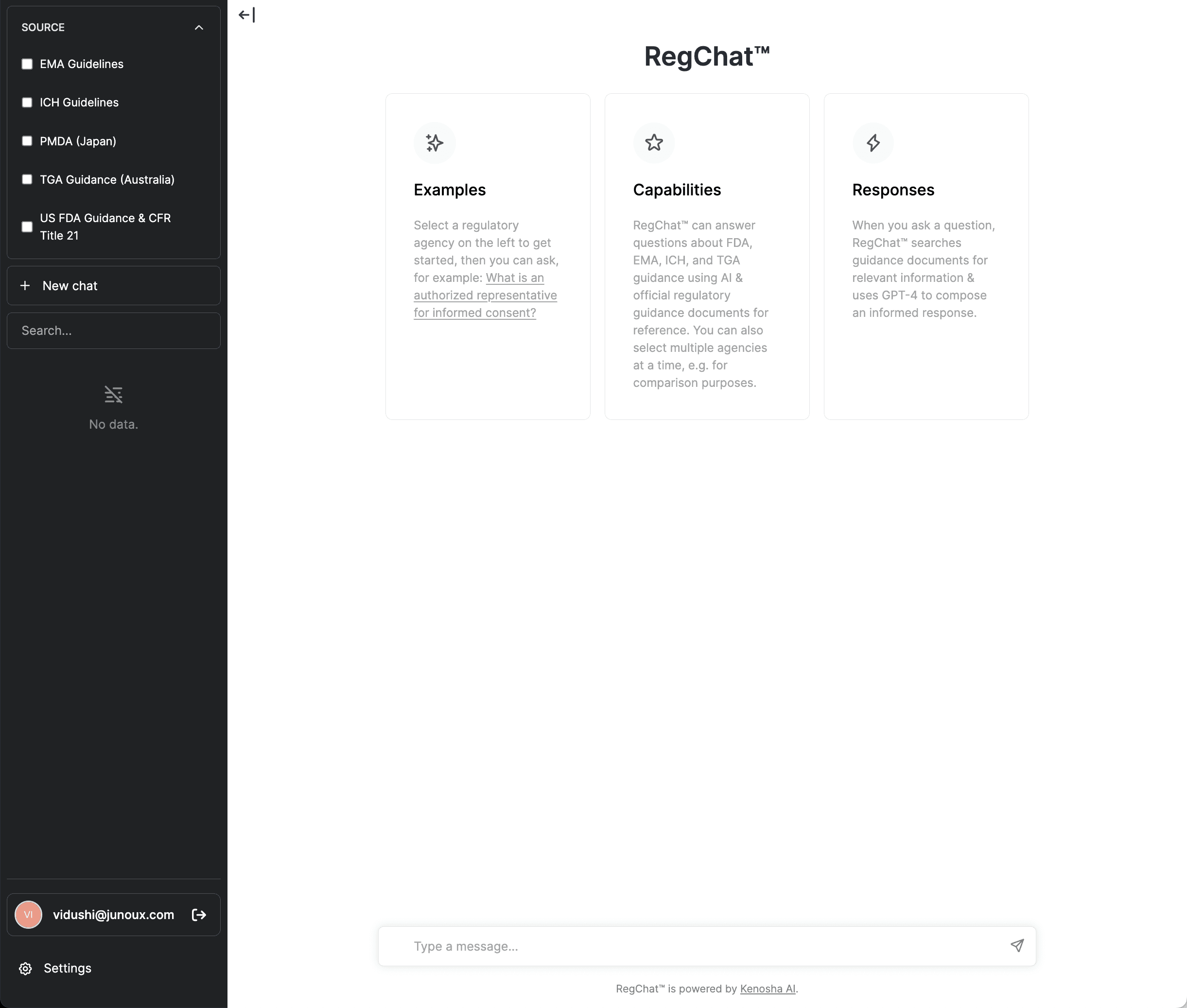This screenshot has height=1008, width=1187.
Task: Click the lightning bolt icon above Responses
Action: click(x=873, y=143)
